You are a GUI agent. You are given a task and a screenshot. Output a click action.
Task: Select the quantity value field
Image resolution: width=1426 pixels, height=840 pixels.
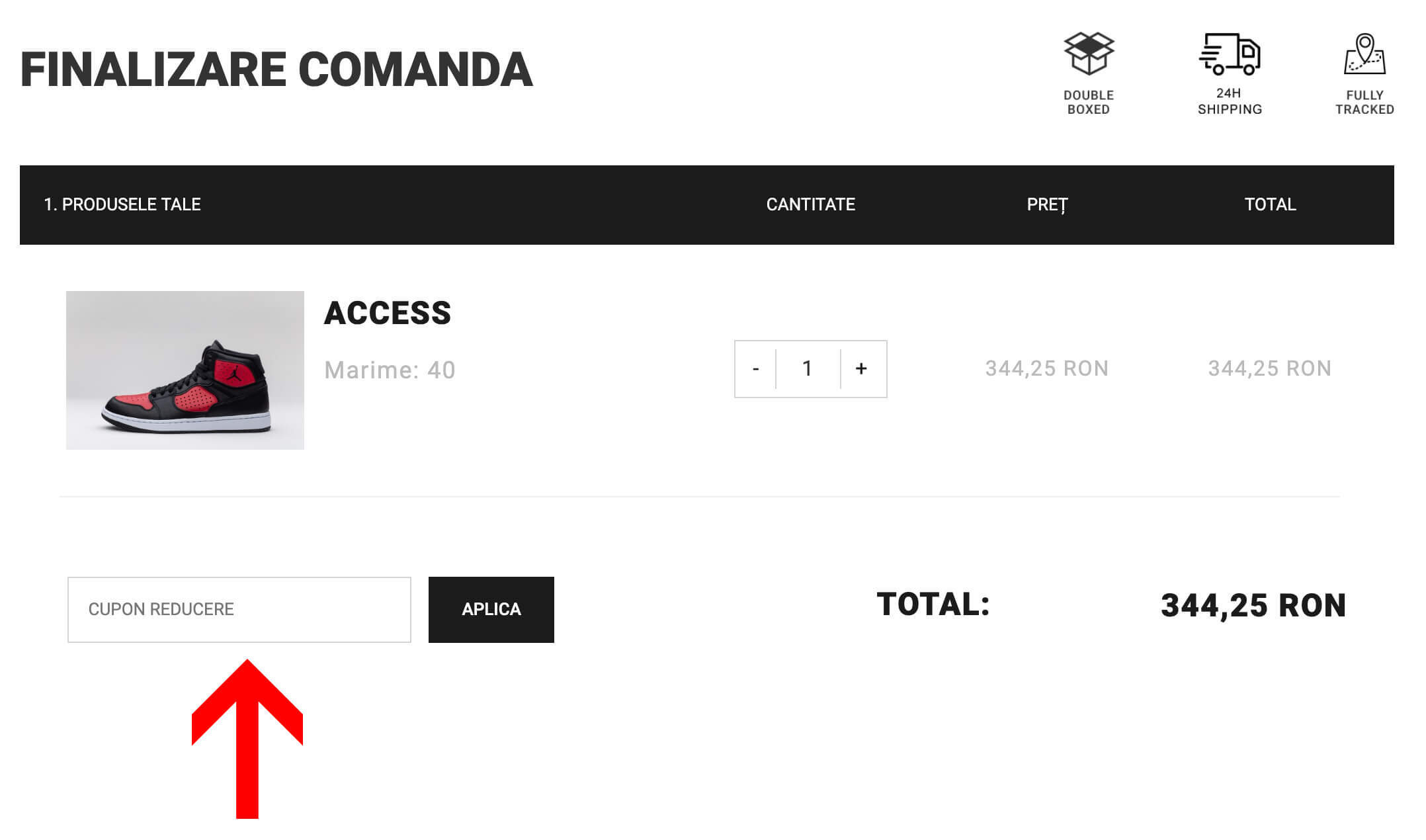[x=807, y=369]
